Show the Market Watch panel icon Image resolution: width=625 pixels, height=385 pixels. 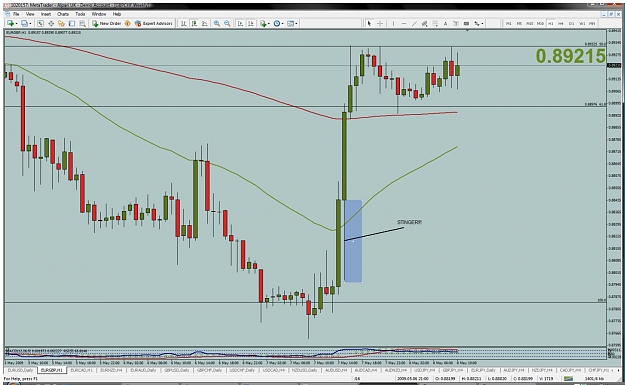click(40, 24)
